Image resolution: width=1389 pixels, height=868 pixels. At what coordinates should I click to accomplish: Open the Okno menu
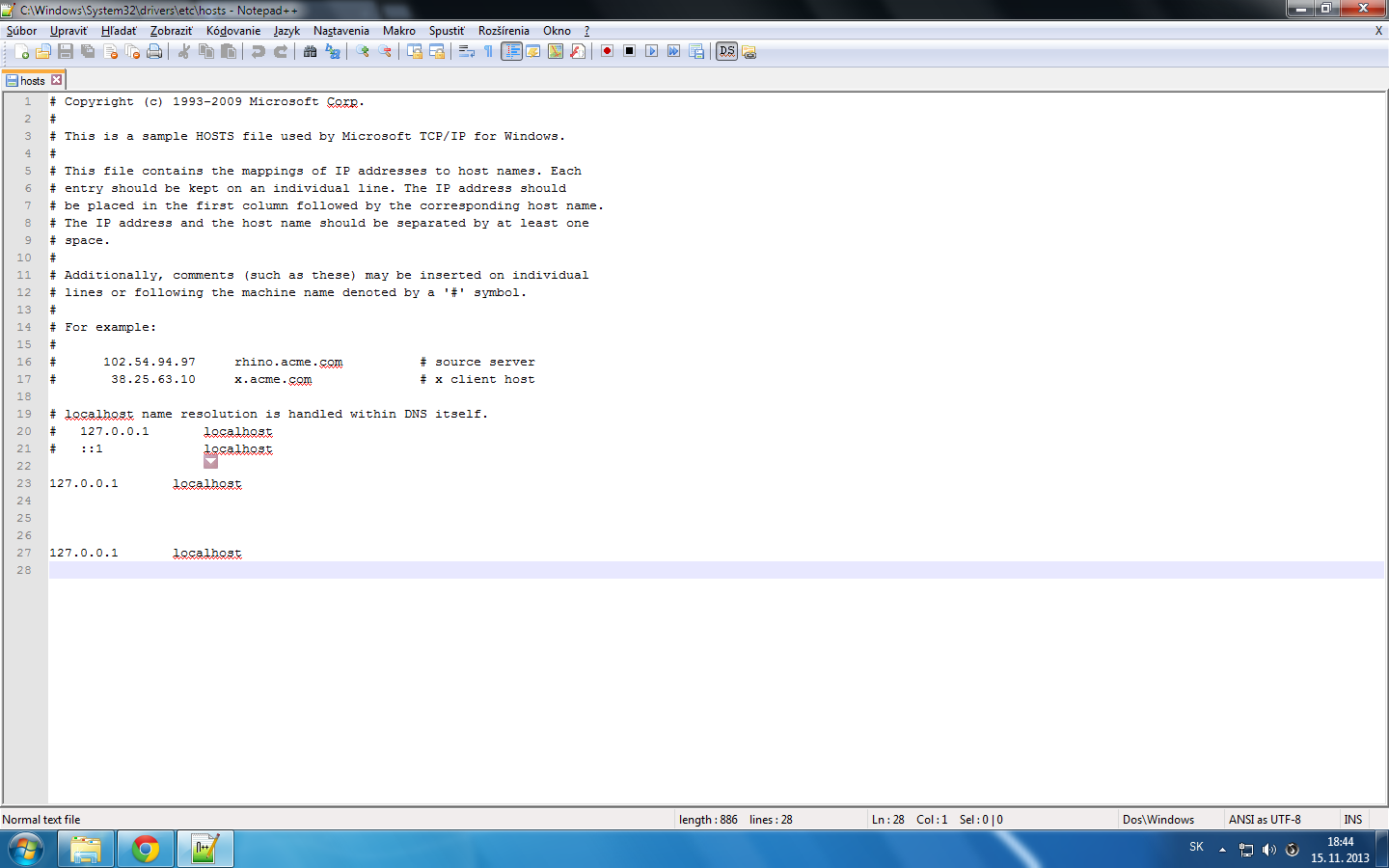click(557, 31)
